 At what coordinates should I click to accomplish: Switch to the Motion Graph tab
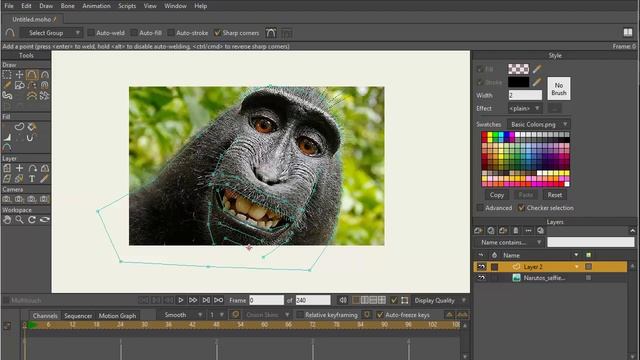point(117,316)
